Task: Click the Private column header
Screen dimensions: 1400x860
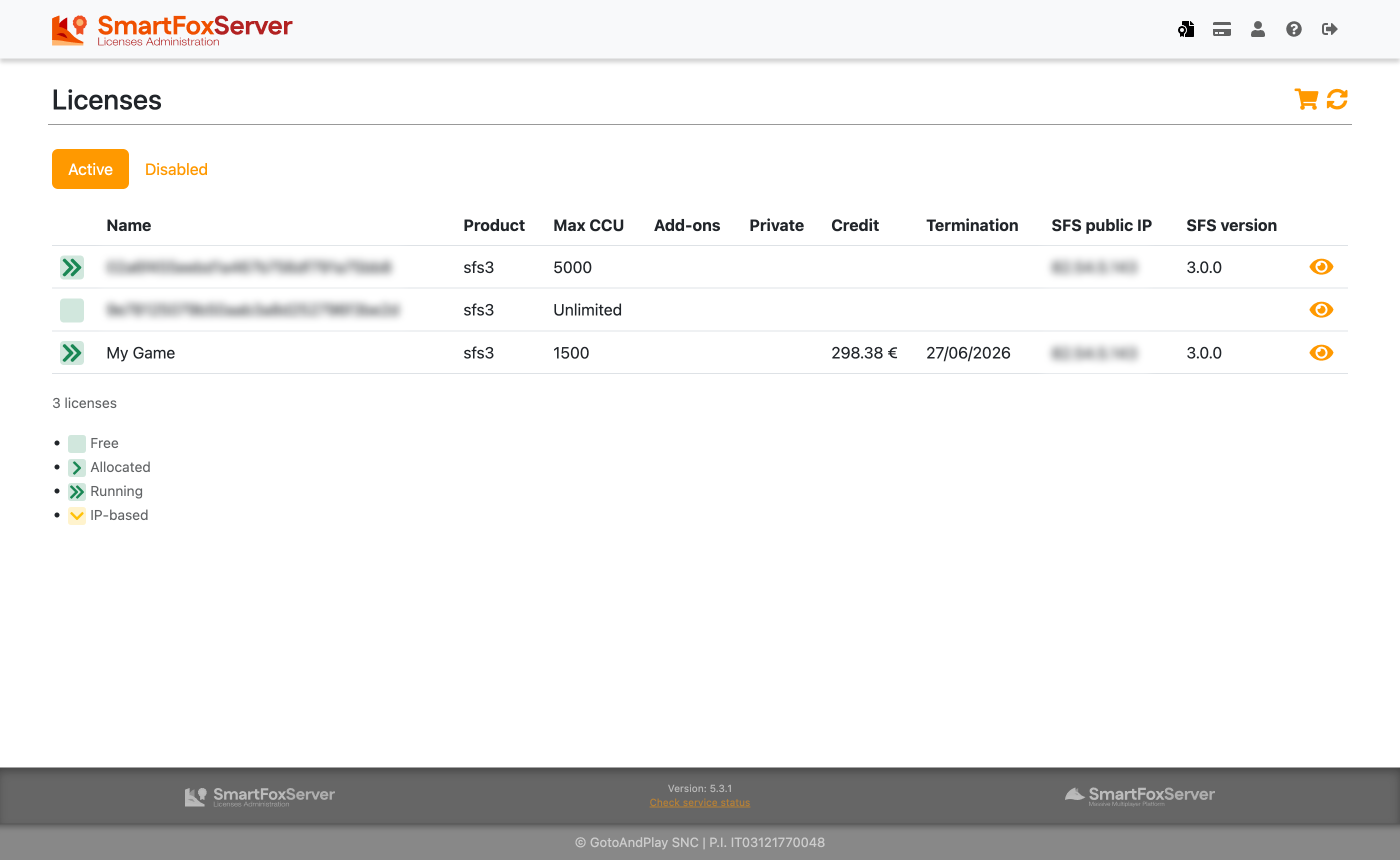Action: (776, 225)
